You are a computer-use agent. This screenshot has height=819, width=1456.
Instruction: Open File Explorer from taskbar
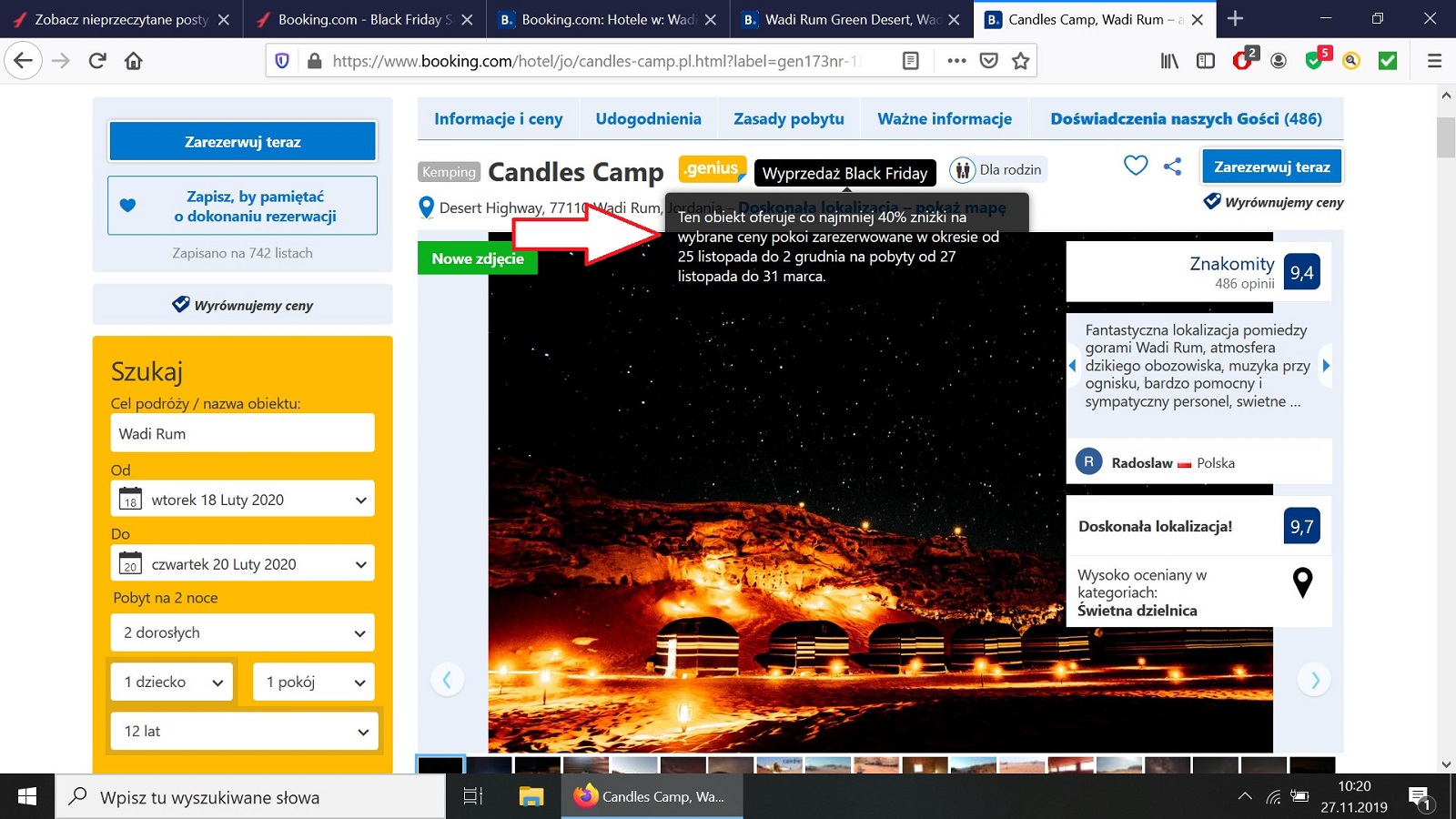tap(531, 796)
